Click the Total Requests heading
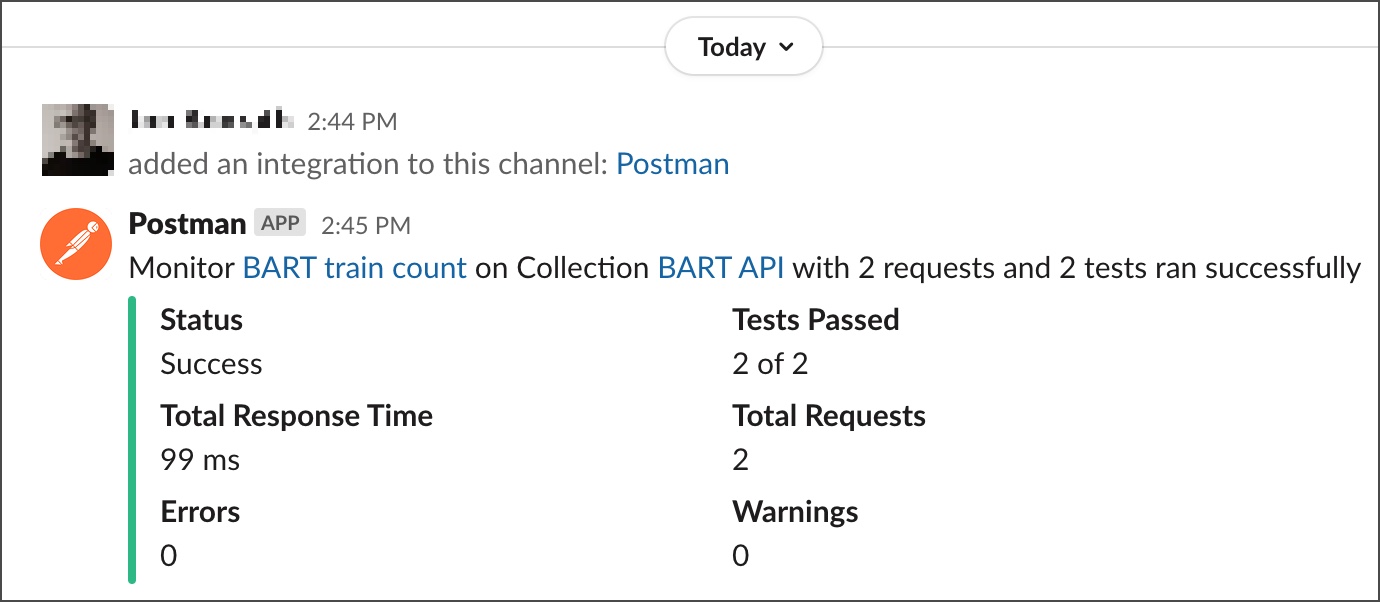 point(828,416)
